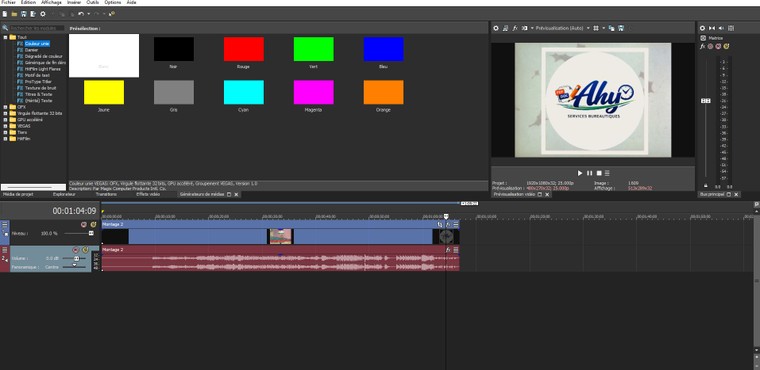Adjust the master bus volume fader

[706, 100]
